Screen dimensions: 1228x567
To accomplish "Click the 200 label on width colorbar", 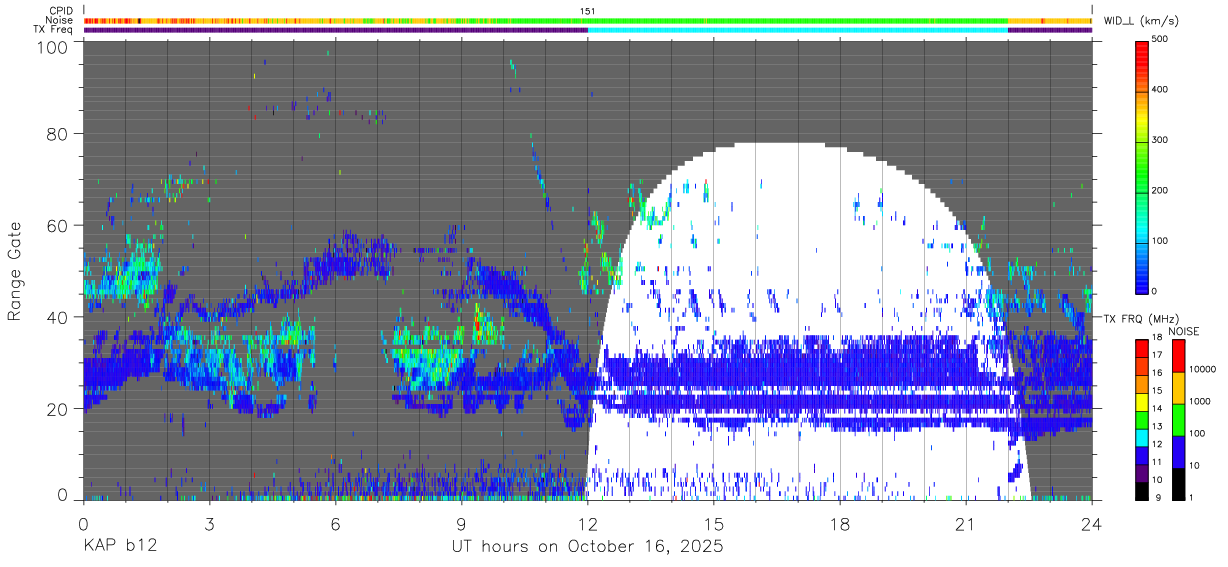I will click(1160, 190).
